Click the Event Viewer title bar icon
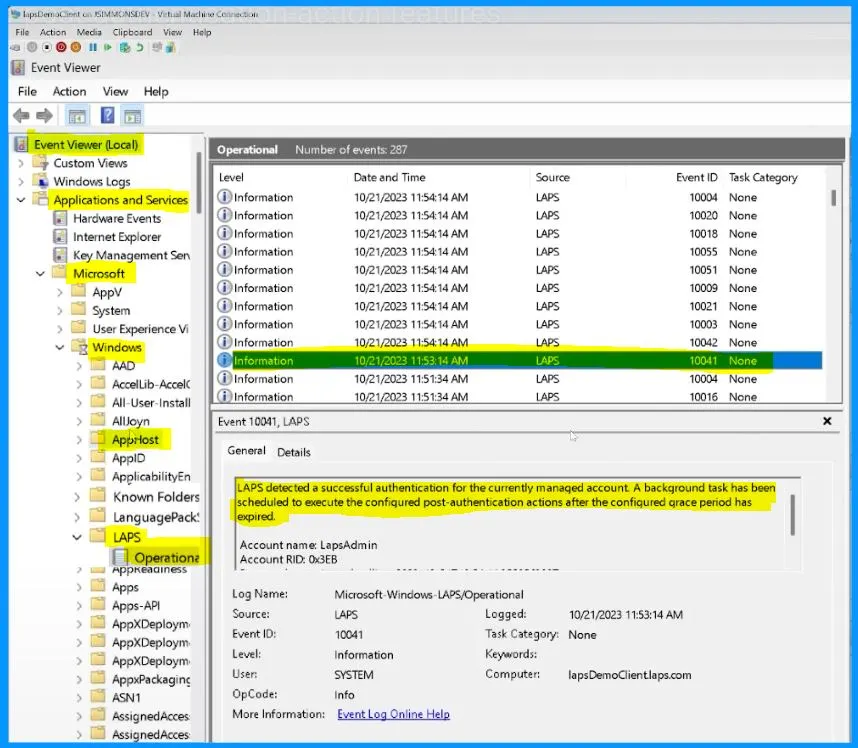The image size is (858, 748). pyautogui.click(x=18, y=68)
